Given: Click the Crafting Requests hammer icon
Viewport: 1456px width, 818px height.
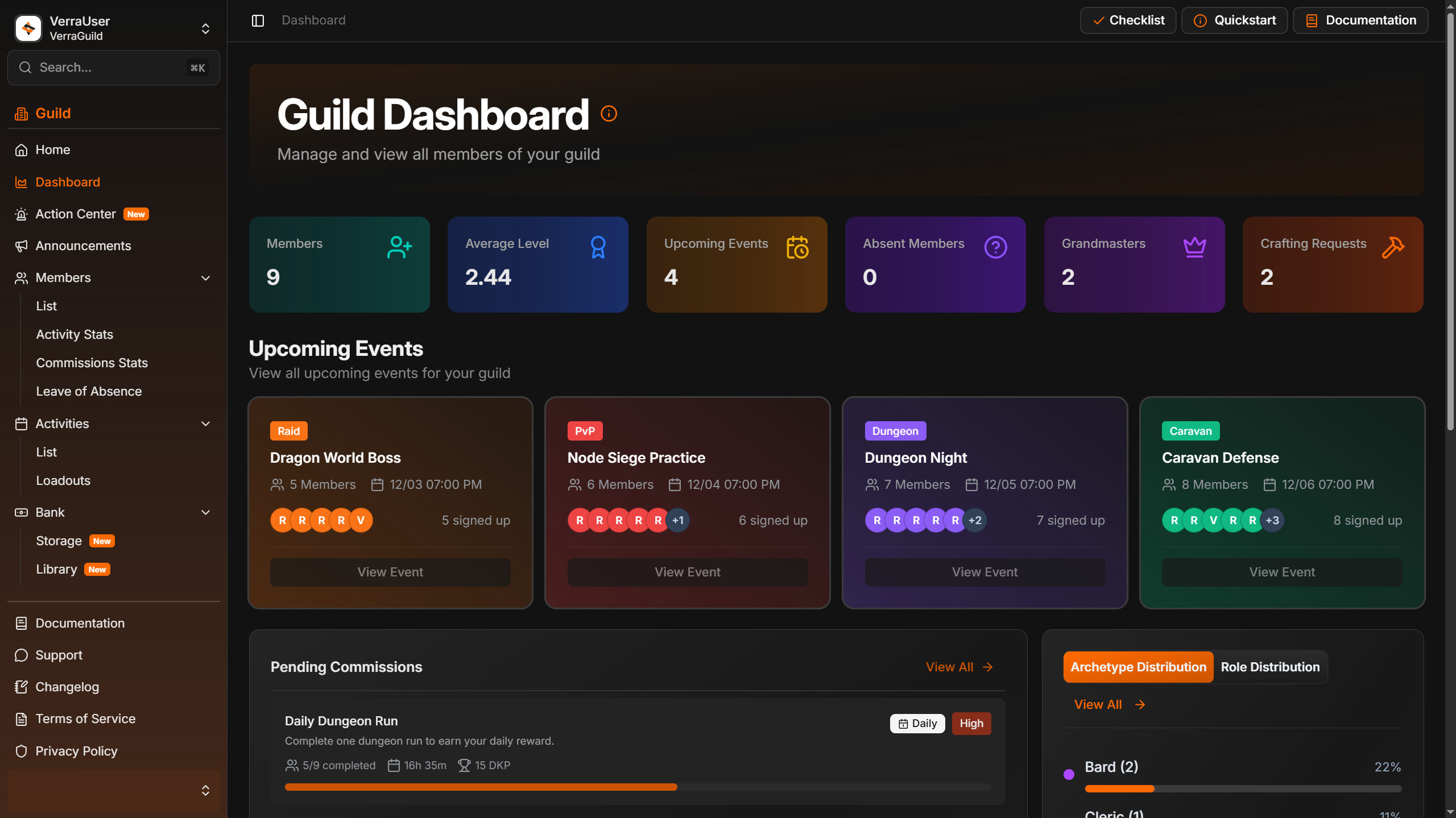Looking at the screenshot, I should pyautogui.click(x=1393, y=247).
